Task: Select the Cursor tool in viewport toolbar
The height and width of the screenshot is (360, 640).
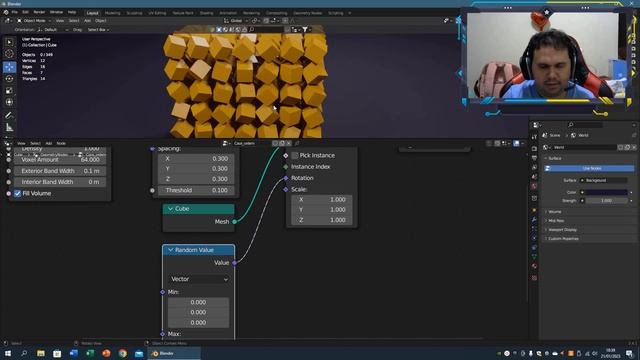Action: 9,53
